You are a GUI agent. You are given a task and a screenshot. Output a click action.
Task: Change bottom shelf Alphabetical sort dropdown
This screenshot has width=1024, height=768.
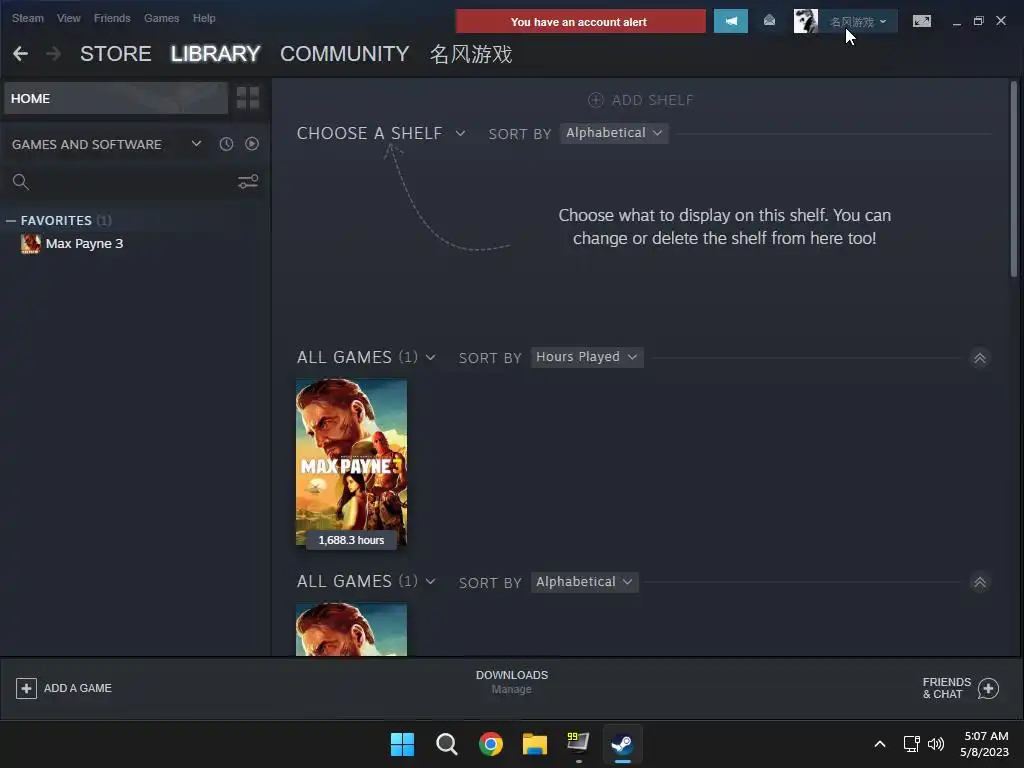584,582
